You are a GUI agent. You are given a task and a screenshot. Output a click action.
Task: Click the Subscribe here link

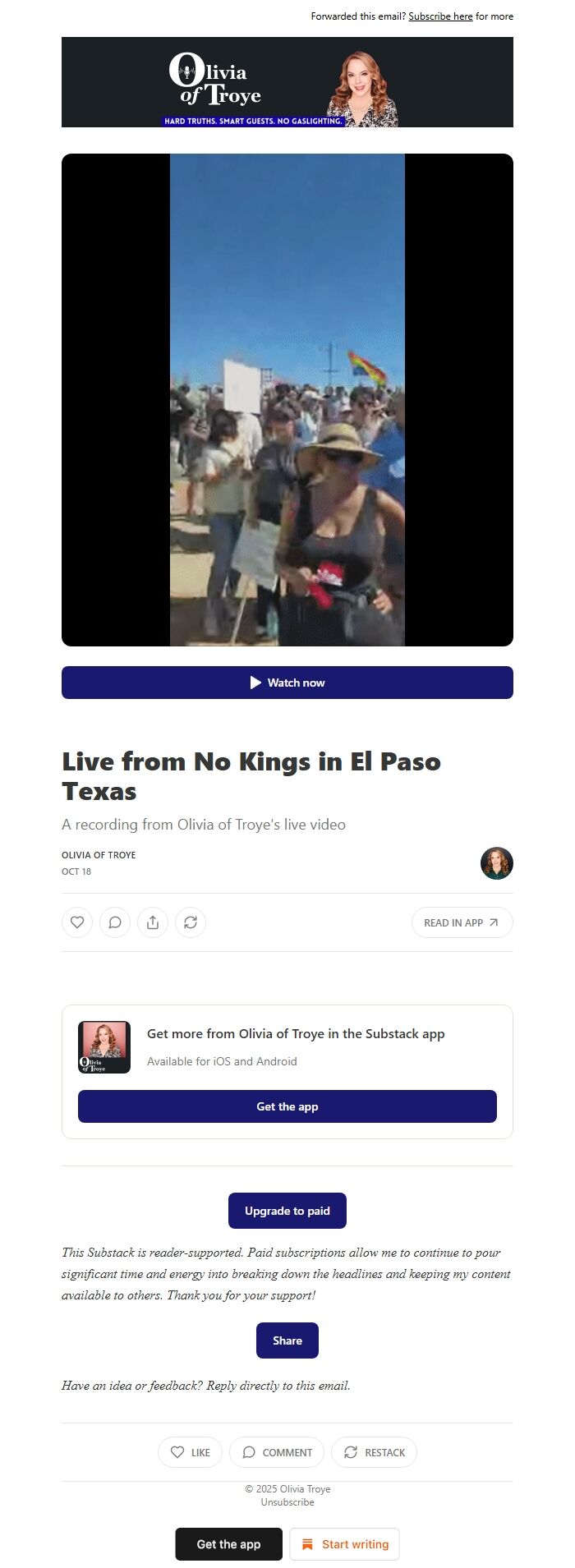pyautogui.click(x=440, y=16)
